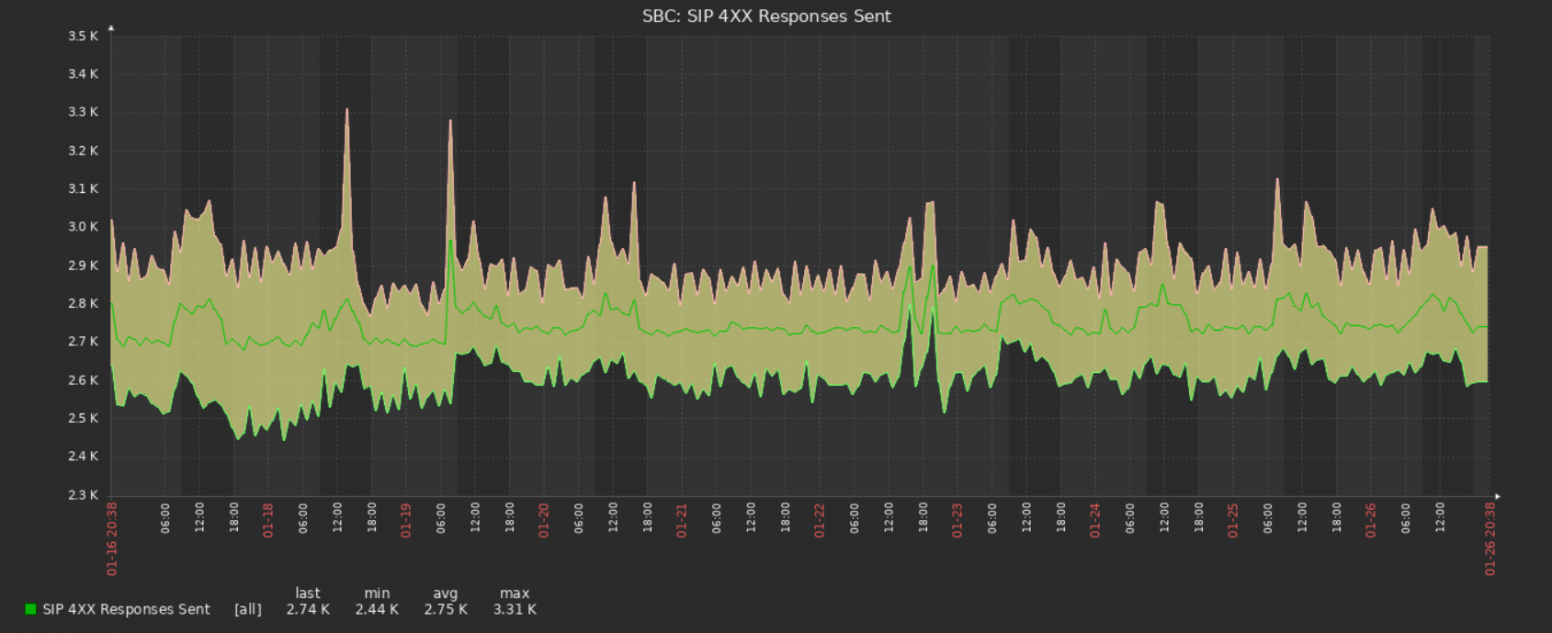Viewport: 1552px width, 633px height.
Task: Click the 3.5 K label on the Y-axis
Action: pos(83,36)
